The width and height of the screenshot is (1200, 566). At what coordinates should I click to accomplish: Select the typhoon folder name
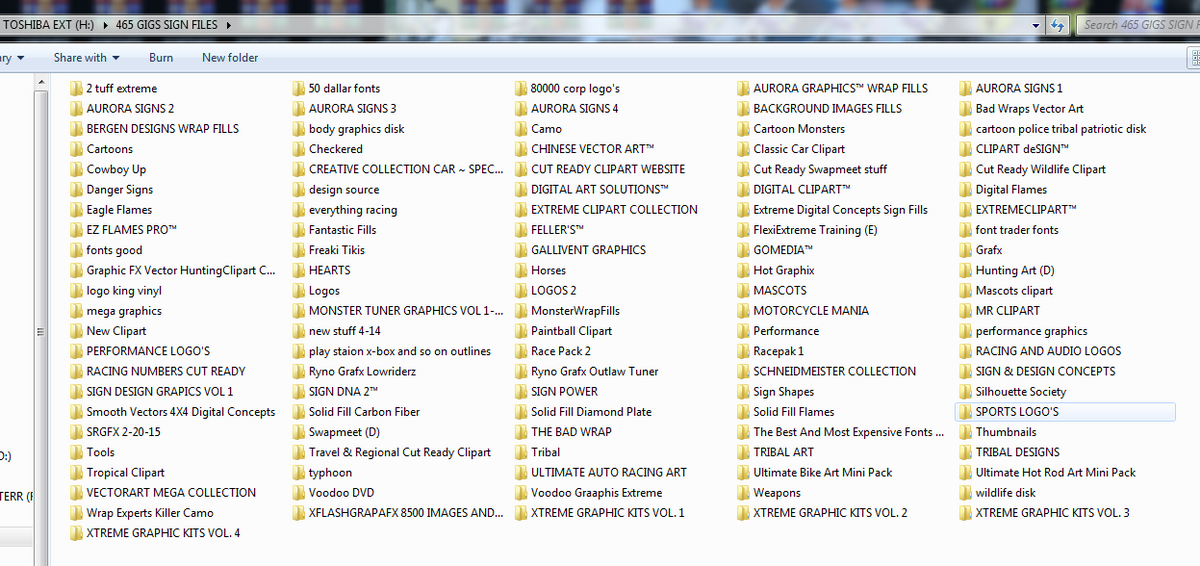pos(331,472)
